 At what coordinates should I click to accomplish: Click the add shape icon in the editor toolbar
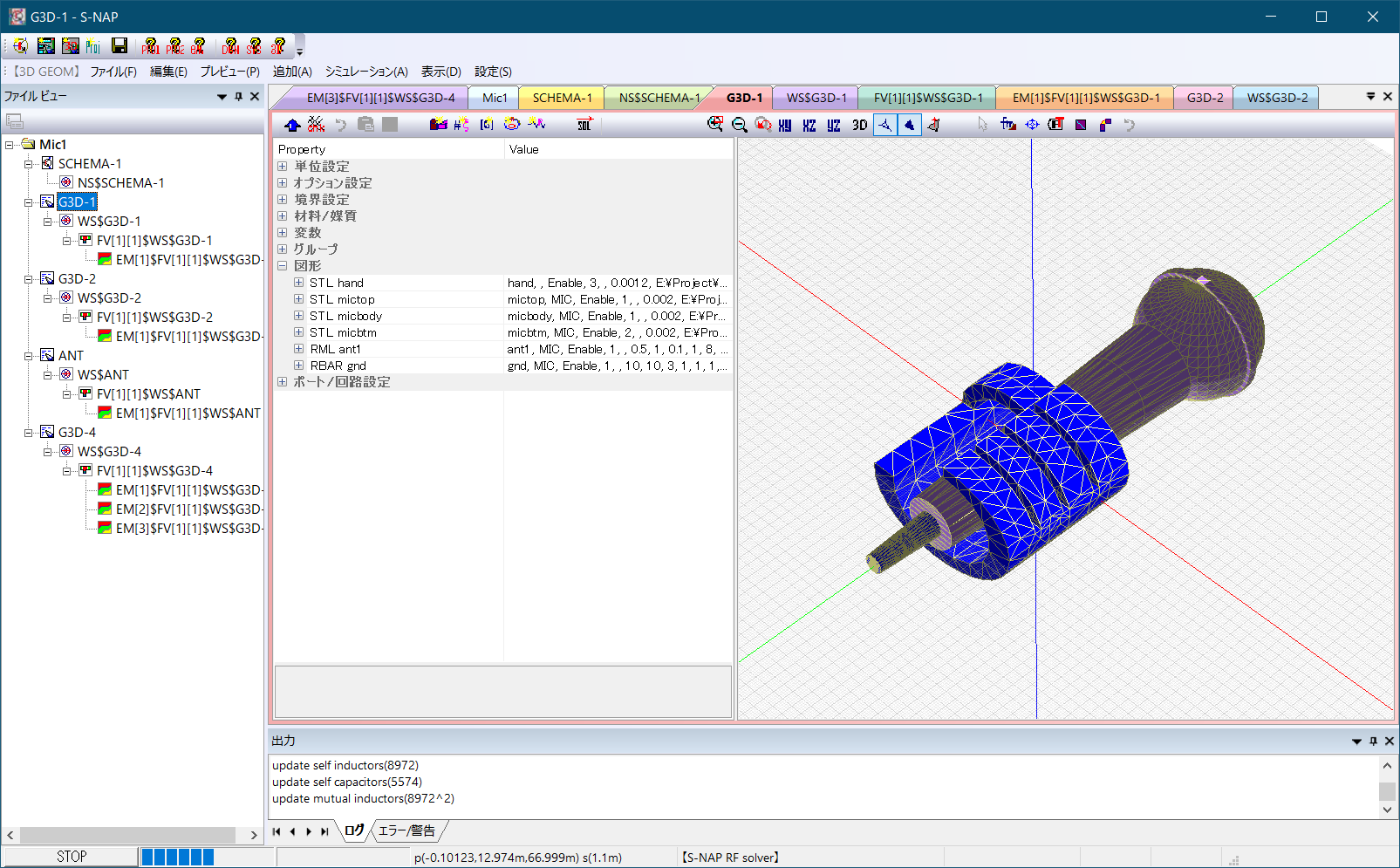coord(438,125)
